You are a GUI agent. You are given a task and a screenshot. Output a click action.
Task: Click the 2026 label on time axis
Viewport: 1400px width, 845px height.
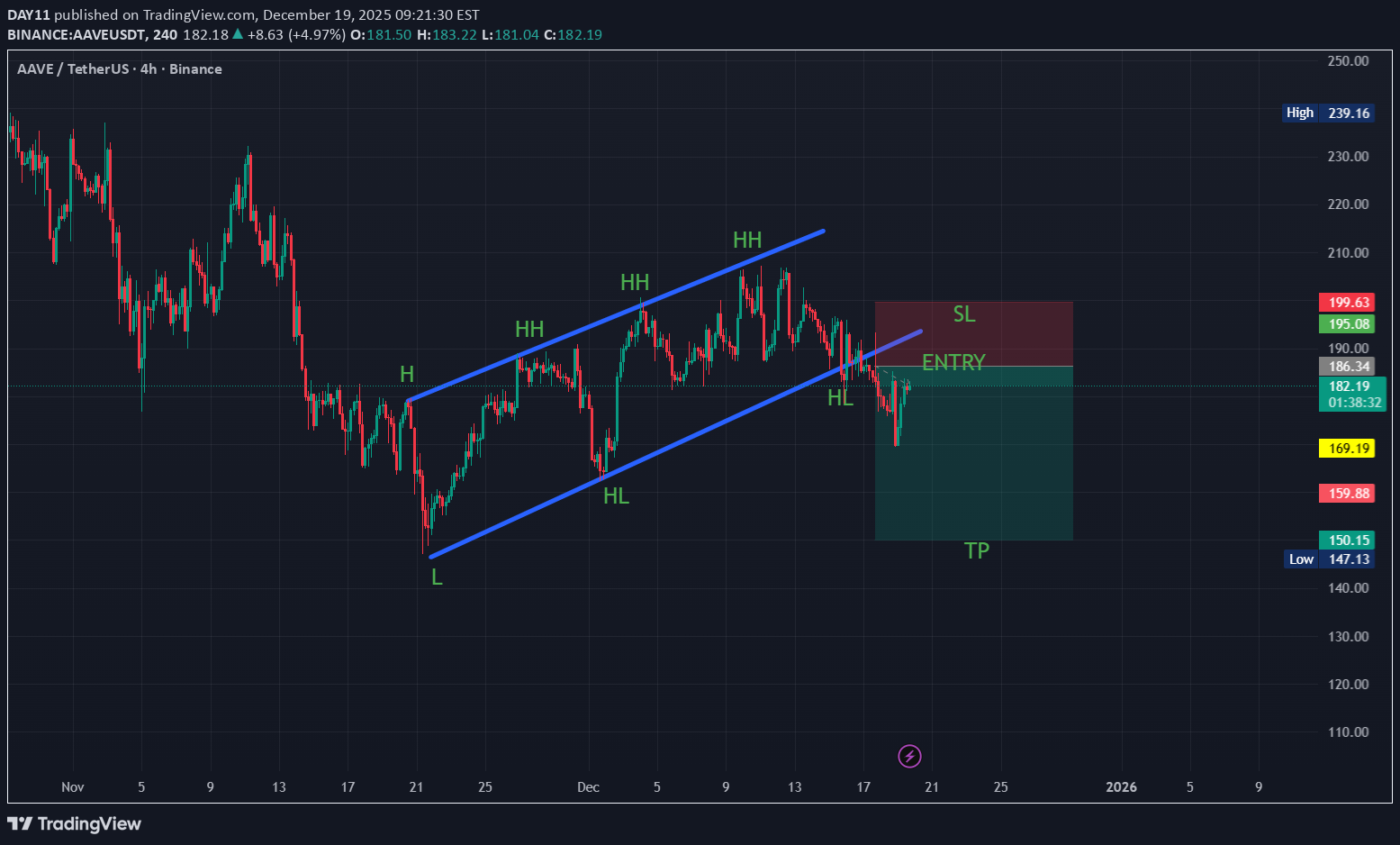click(x=1120, y=787)
